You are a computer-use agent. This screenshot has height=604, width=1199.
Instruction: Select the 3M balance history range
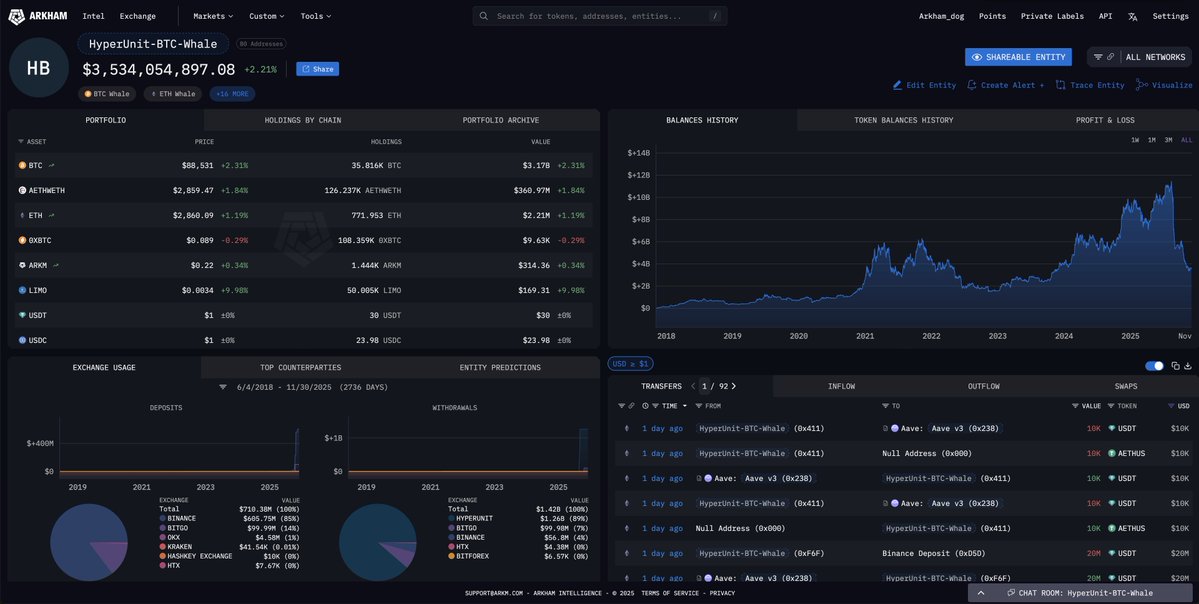[x=1168, y=140]
